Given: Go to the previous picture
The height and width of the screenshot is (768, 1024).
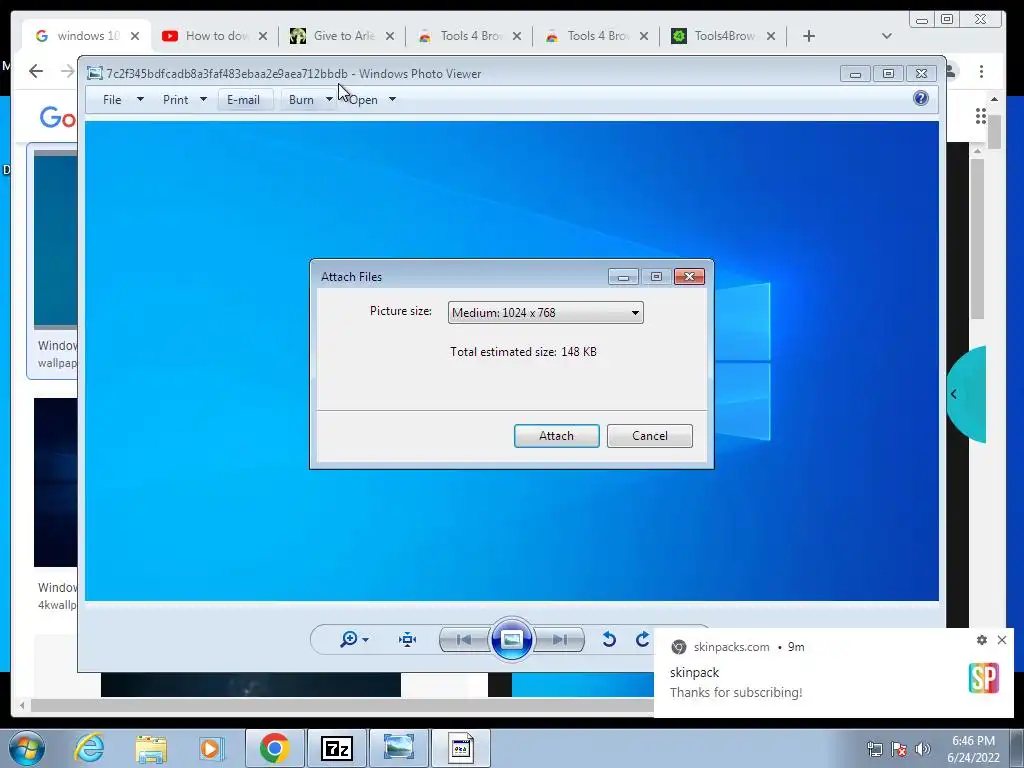Looking at the screenshot, I should point(464,639).
